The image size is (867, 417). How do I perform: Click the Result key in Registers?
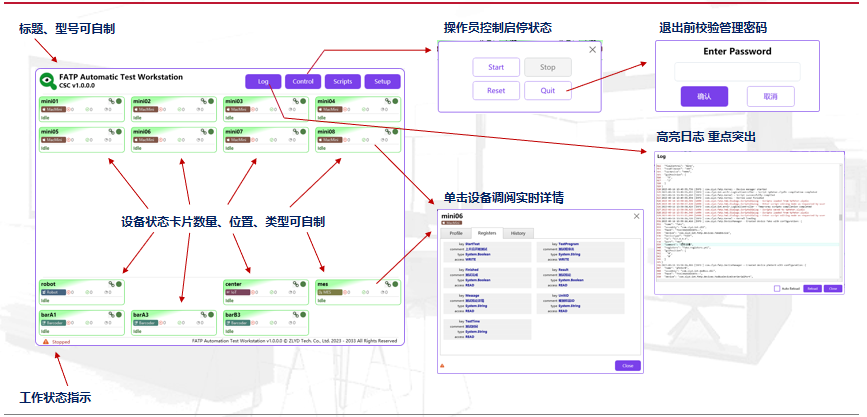pos(565,269)
